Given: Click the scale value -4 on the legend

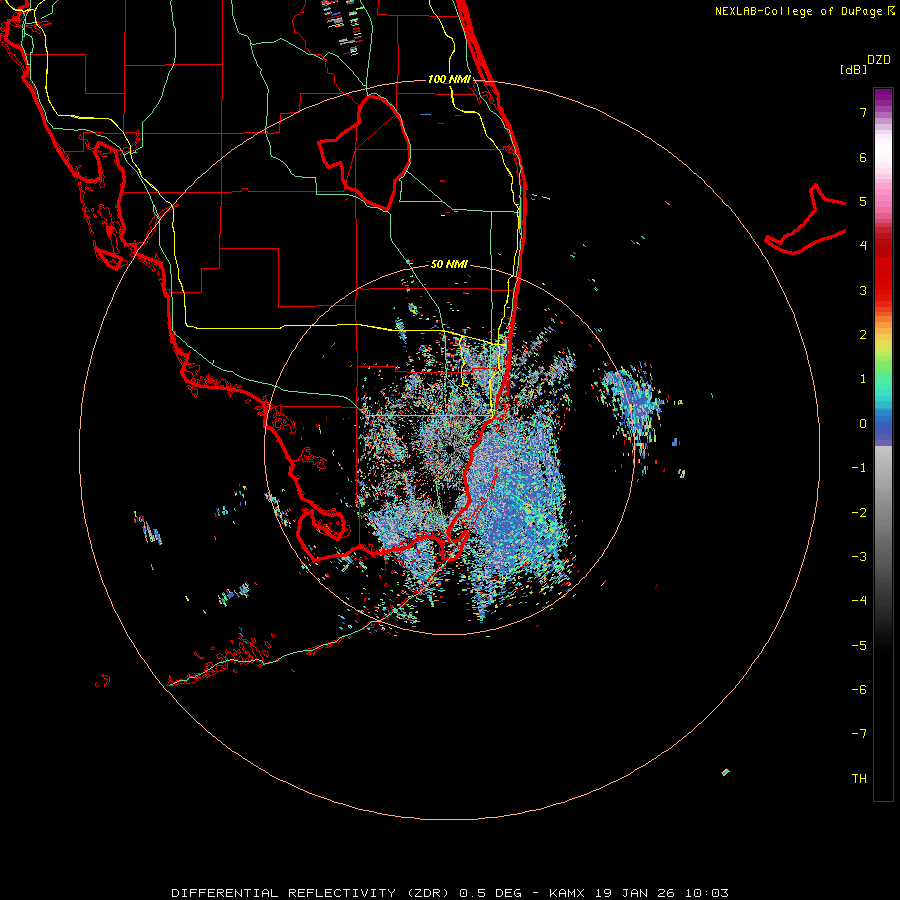Looking at the screenshot, I should point(859,601).
